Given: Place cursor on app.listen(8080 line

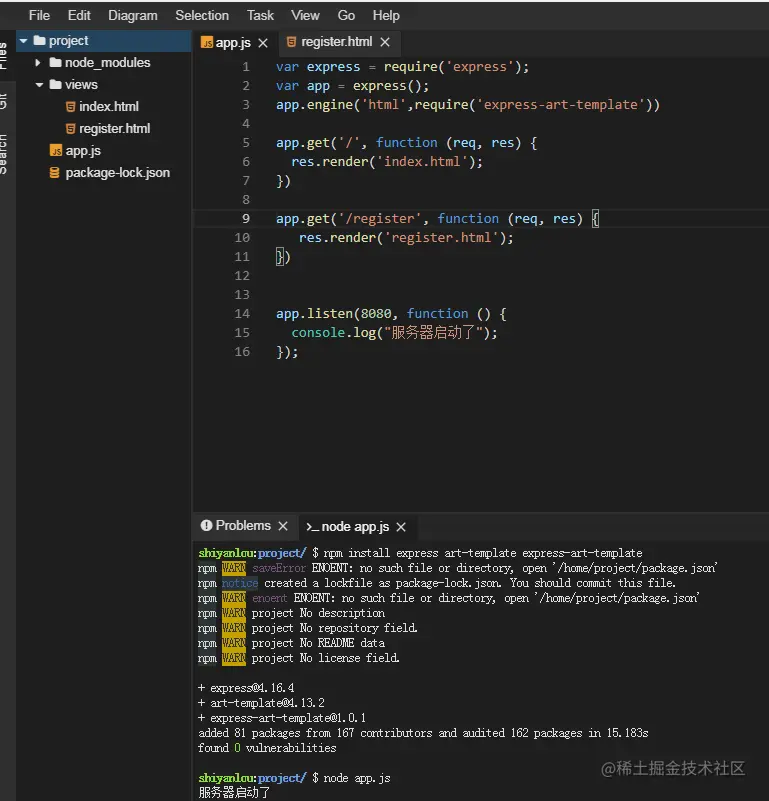Looking at the screenshot, I should pyautogui.click(x=391, y=314).
